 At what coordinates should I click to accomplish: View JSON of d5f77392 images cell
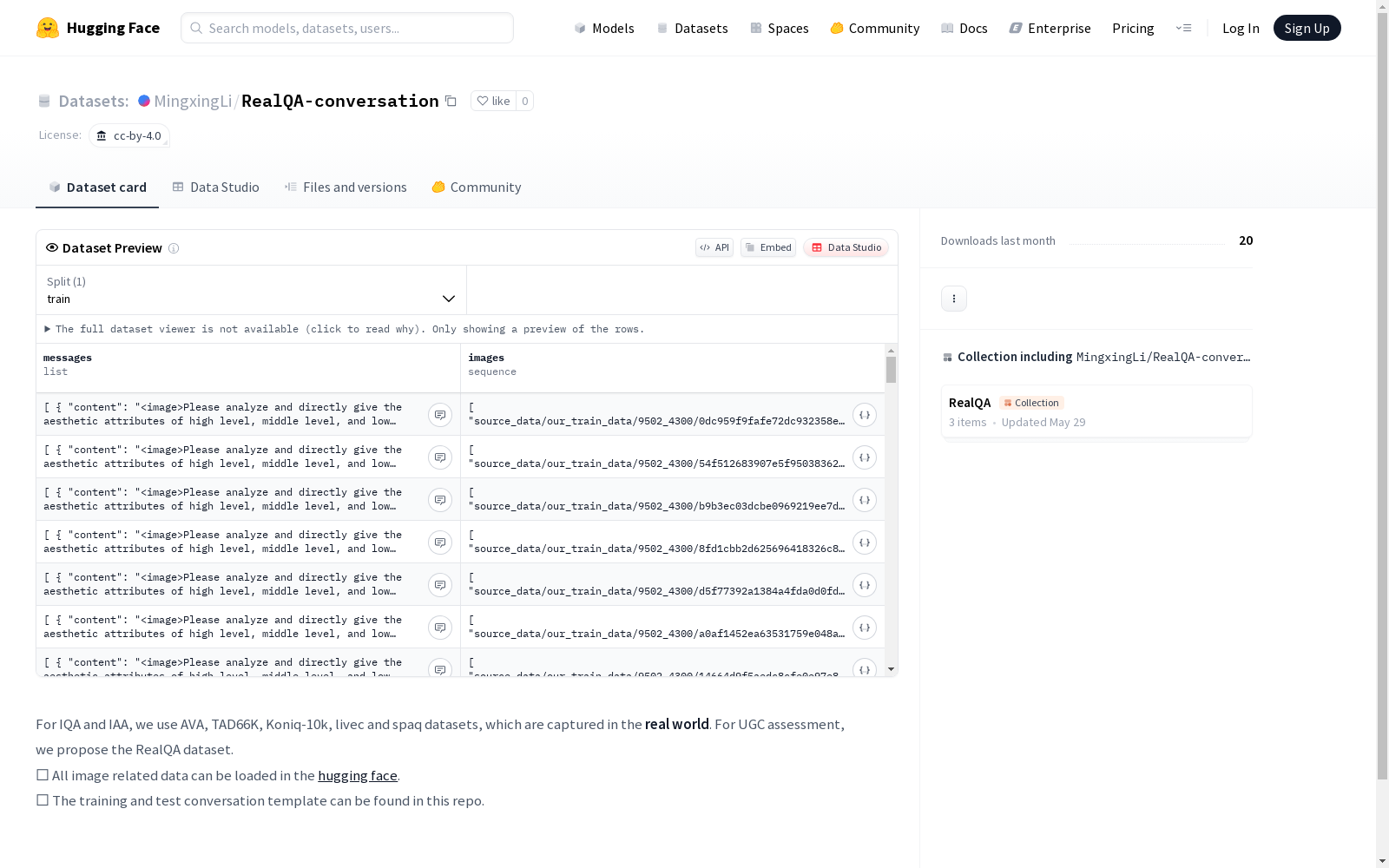865,585
